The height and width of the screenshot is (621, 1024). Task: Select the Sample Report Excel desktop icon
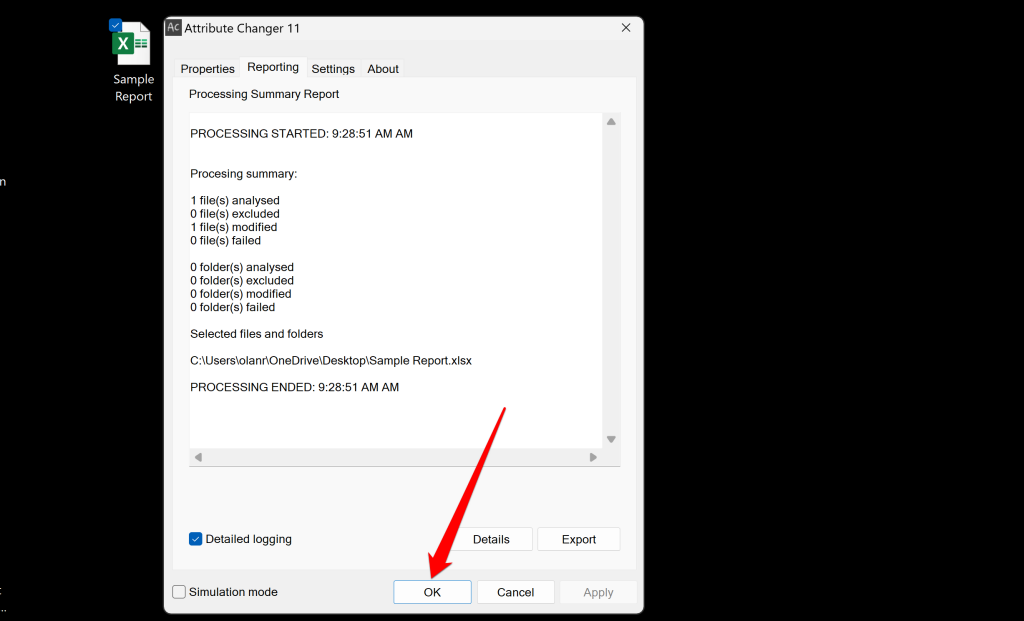point(131,46)
